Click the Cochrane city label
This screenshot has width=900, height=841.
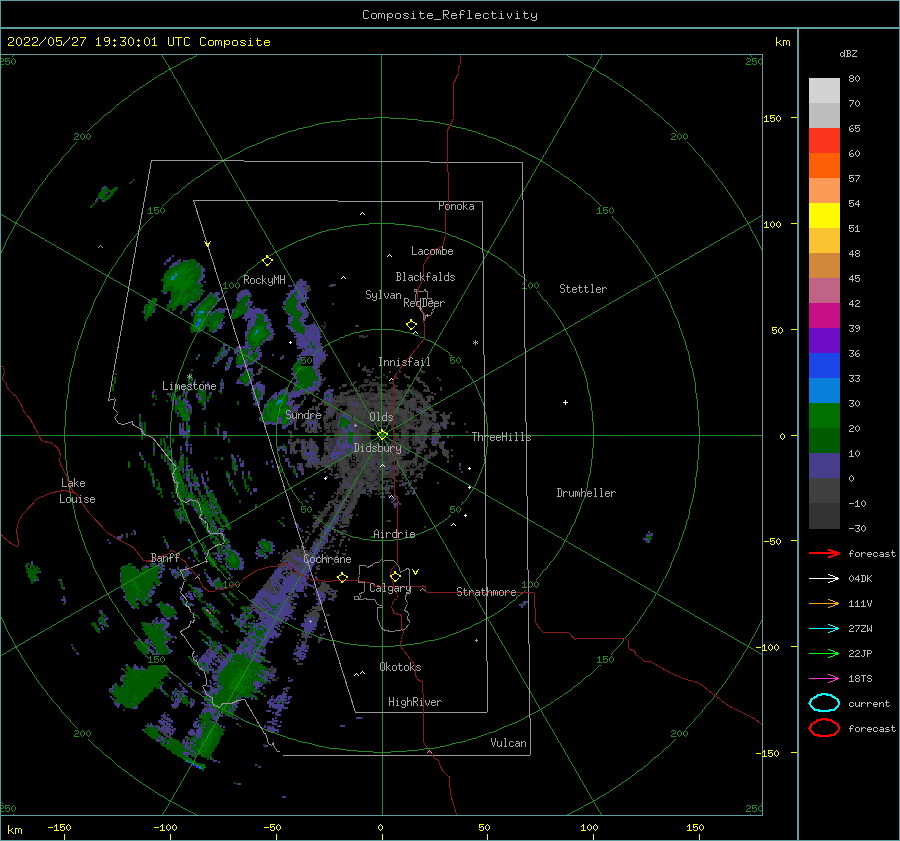[x=327, y=559]
